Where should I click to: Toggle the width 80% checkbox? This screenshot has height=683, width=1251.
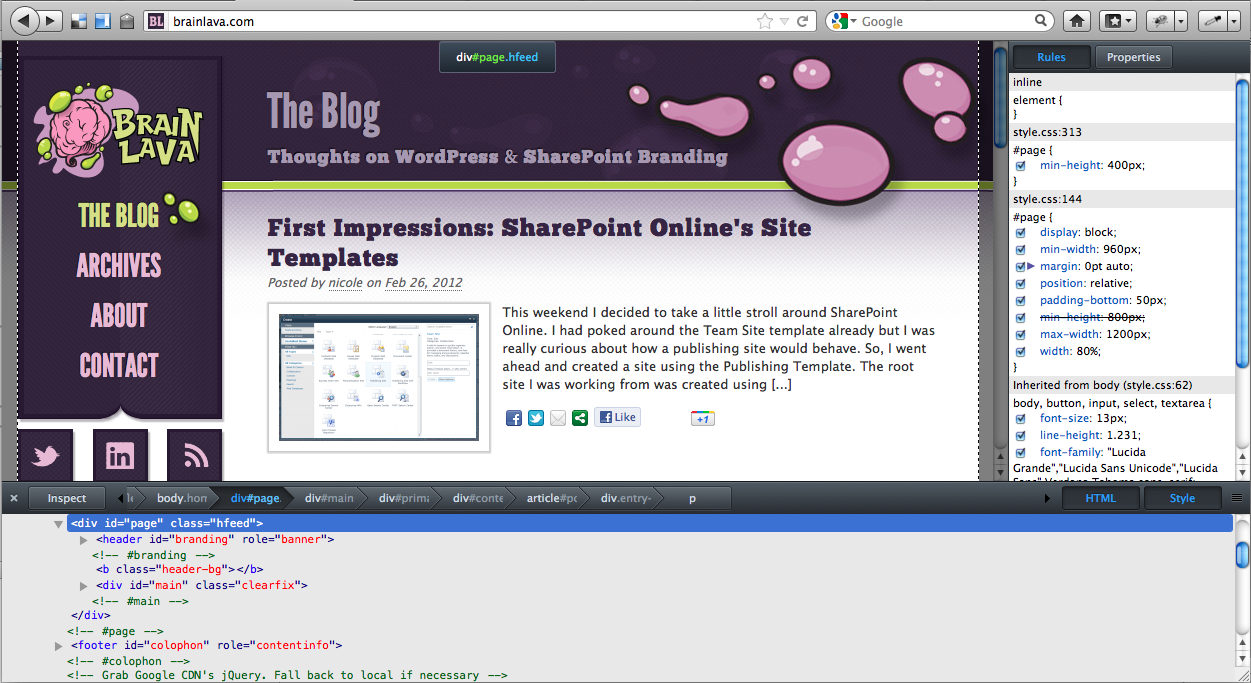click(1021, 351)
